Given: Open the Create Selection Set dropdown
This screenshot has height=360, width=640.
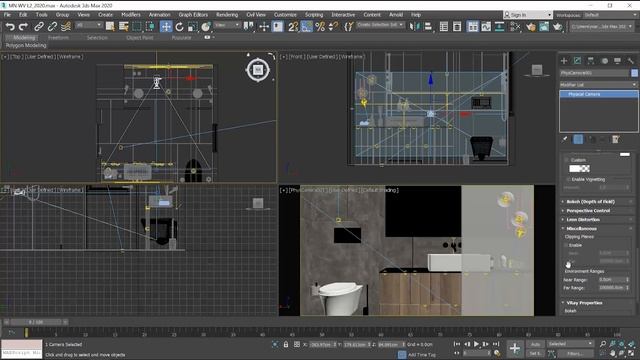Looking at the screenshot, I should click(x=380, y=25).
